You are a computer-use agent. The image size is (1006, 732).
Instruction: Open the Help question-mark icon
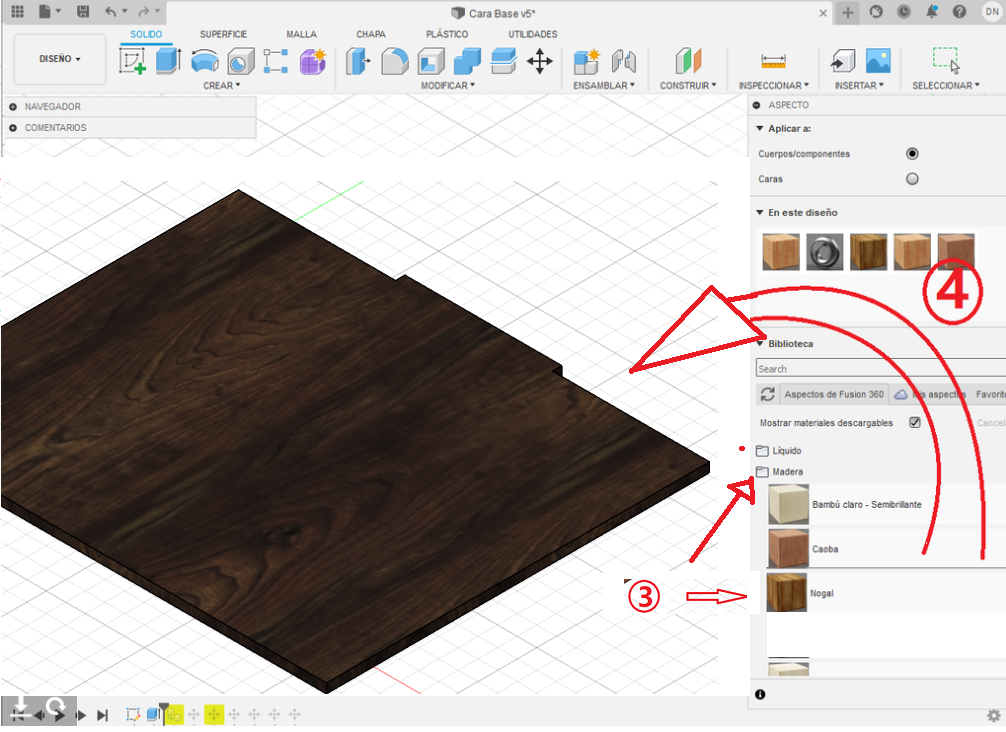tap(959, 12)
